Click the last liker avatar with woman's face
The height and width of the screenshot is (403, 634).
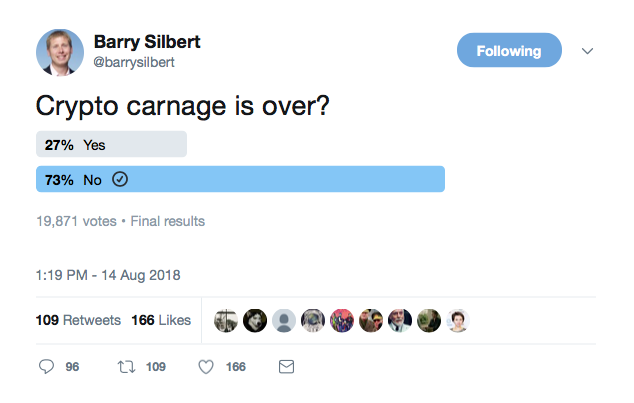pyautogui.click(x=458, y=321)
